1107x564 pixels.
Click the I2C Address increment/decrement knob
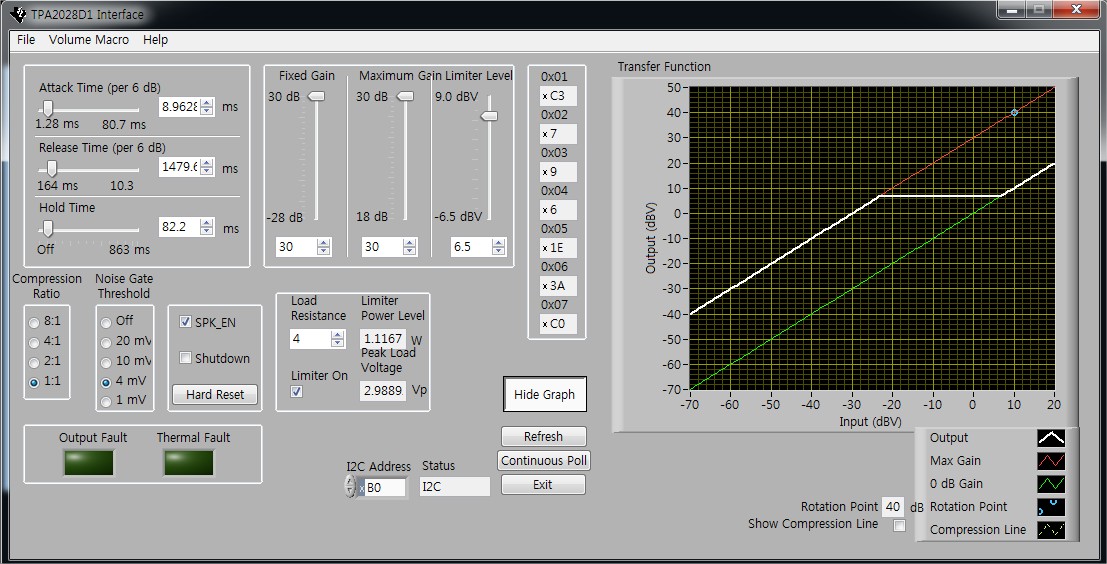coord(350,486)
